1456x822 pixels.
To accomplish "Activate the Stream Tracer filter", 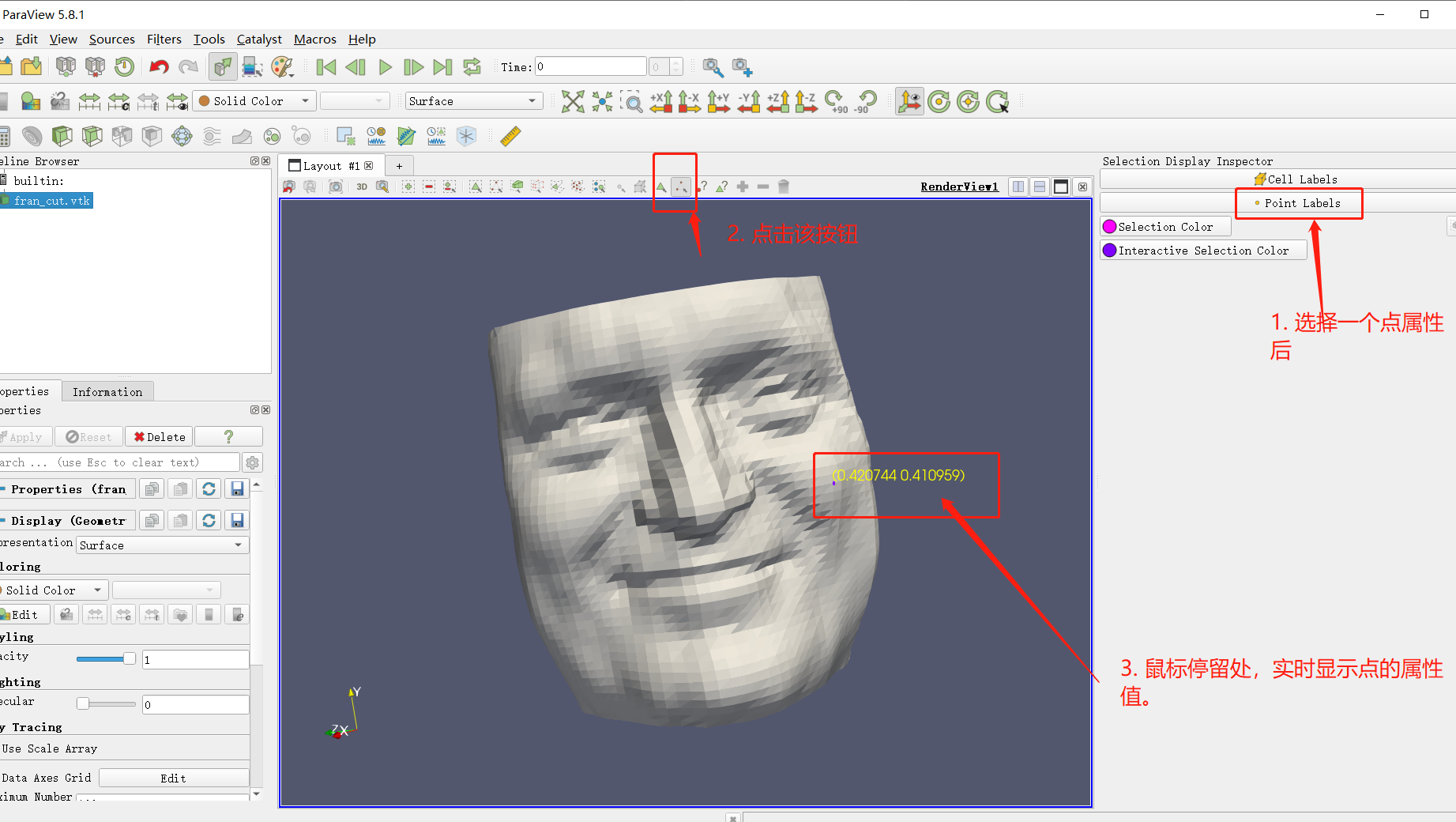I will coord(211,135).
